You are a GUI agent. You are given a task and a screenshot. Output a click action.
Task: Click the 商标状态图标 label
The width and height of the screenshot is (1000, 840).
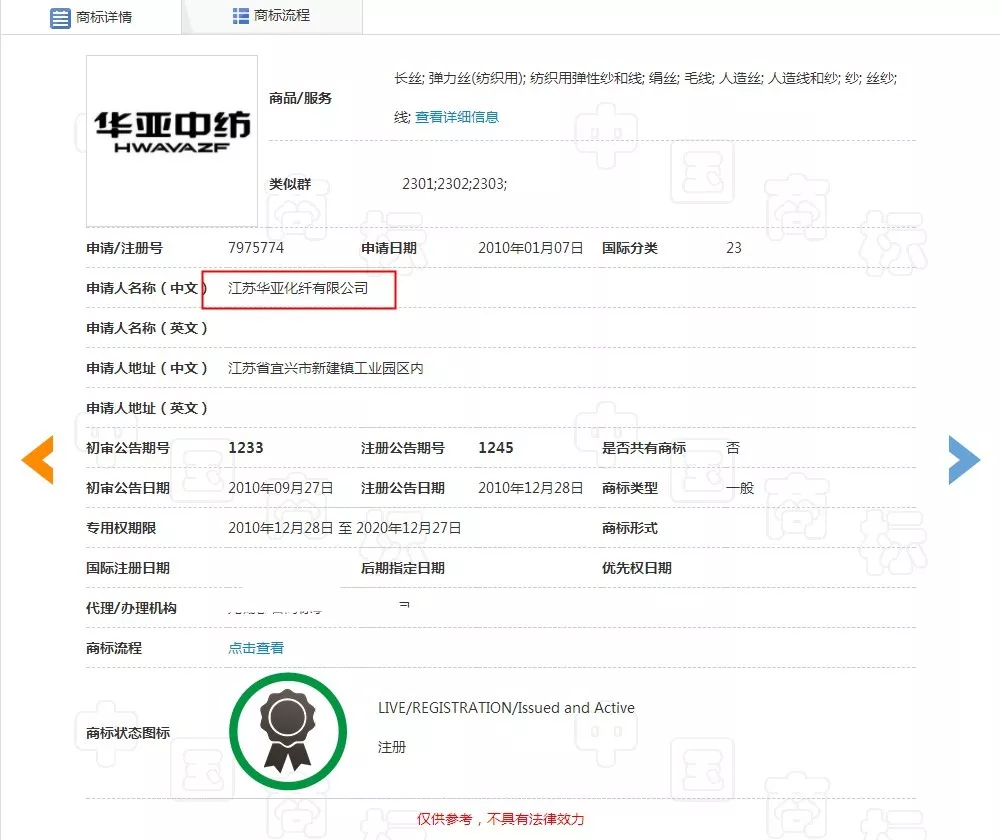click(128, 733)
